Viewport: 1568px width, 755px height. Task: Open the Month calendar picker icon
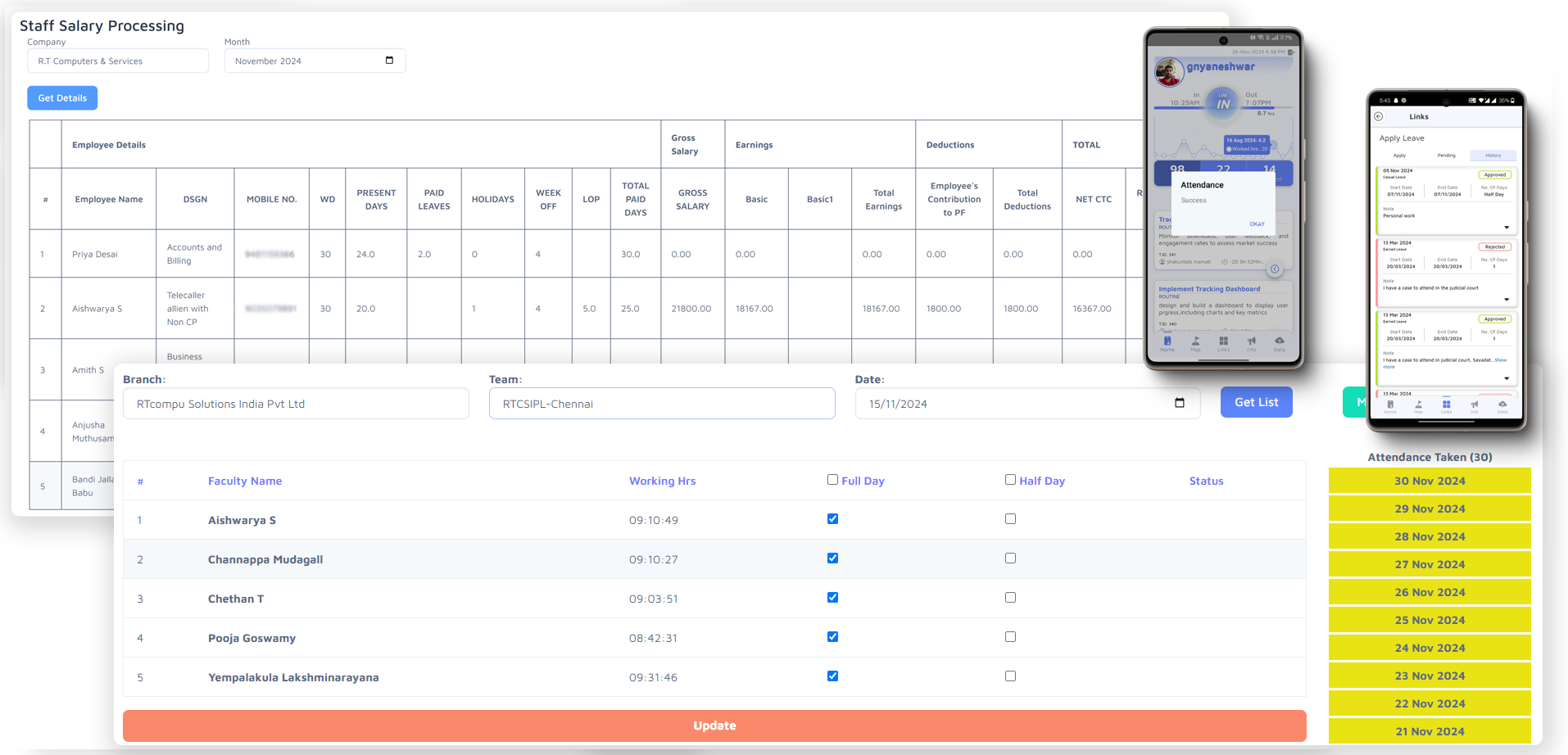pyautogui.click(x=389, y=61)
